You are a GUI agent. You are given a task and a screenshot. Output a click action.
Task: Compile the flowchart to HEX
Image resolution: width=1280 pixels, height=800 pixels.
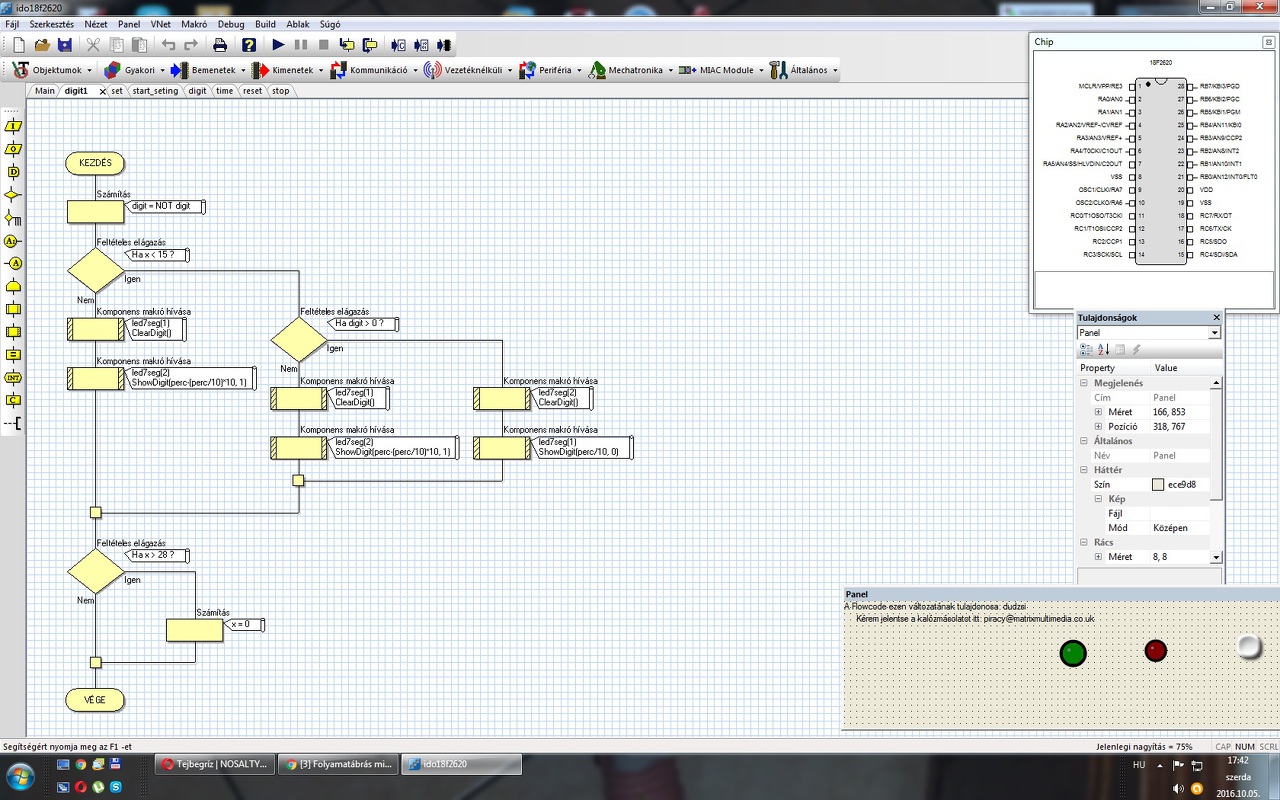coord(421,45)
